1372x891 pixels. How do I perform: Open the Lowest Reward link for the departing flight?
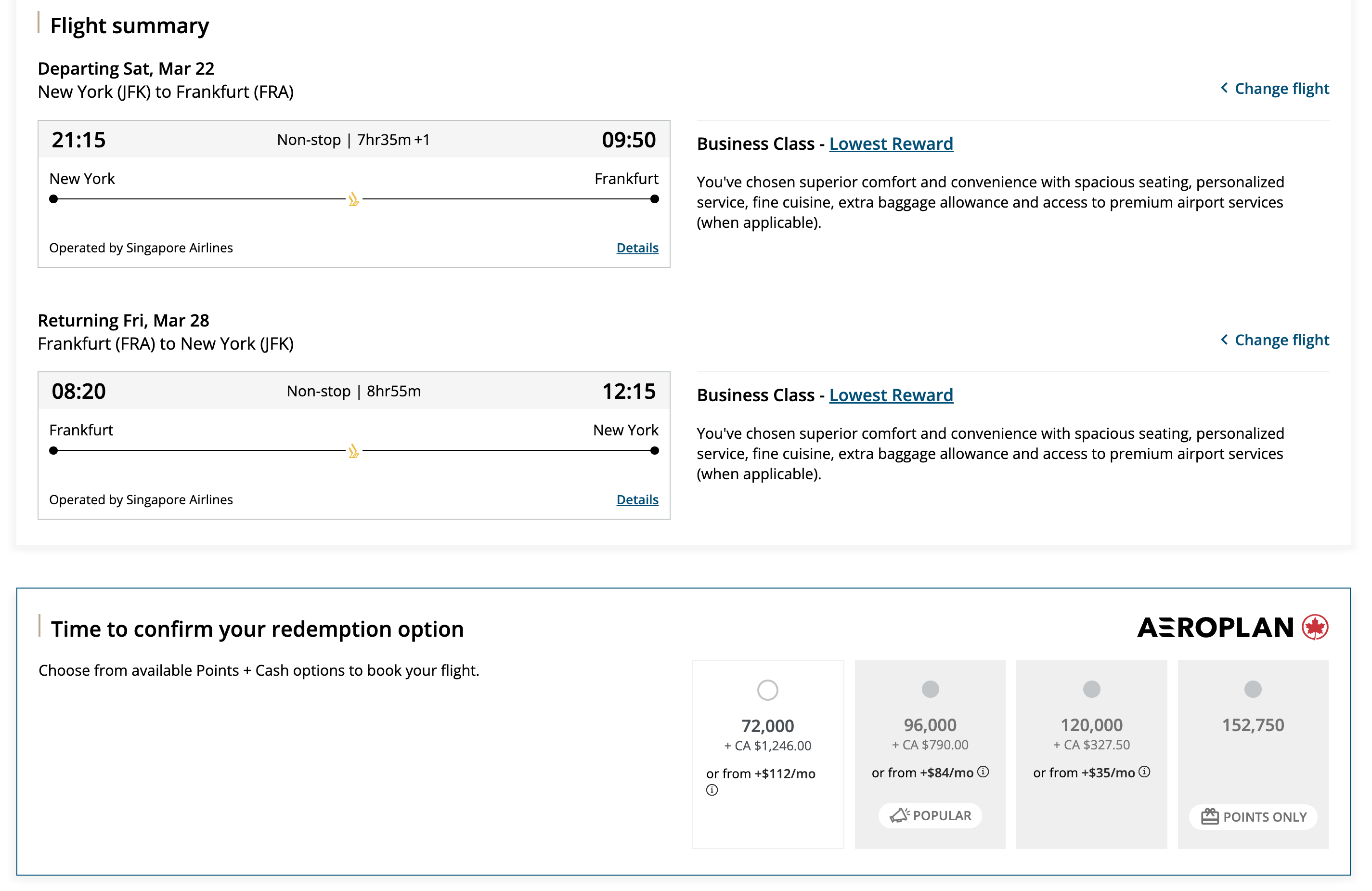(x=891, y=144)
